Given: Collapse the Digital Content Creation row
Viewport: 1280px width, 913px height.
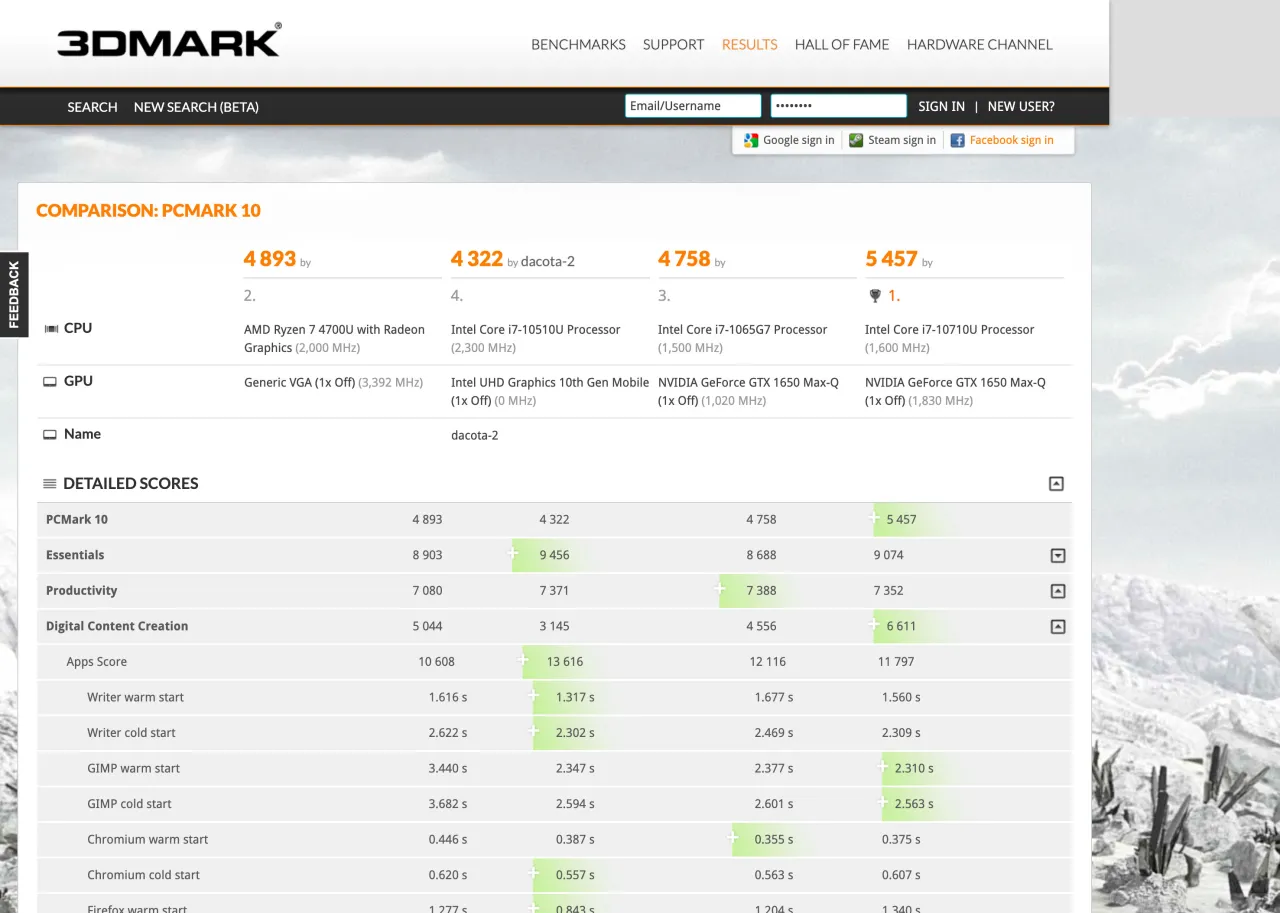Looking at the screenshot, I should [1057, 627].
